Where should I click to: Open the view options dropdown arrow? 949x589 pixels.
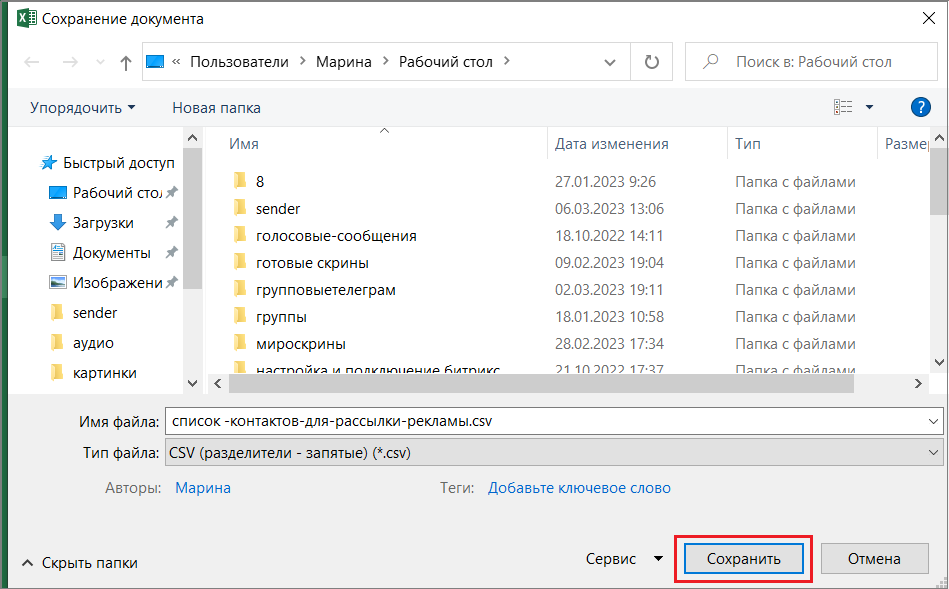point(869,107)
